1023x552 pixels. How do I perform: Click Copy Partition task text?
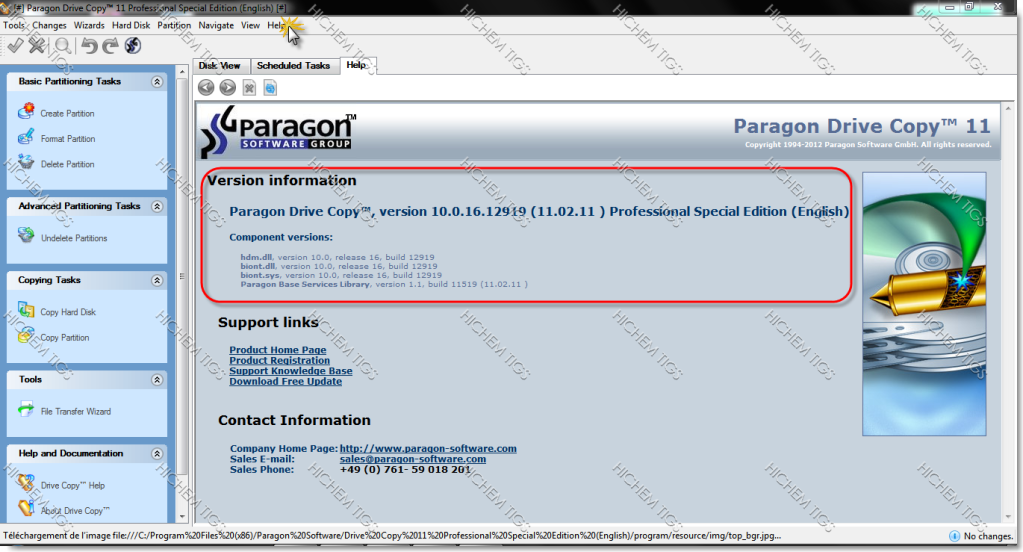coord(65,337)
